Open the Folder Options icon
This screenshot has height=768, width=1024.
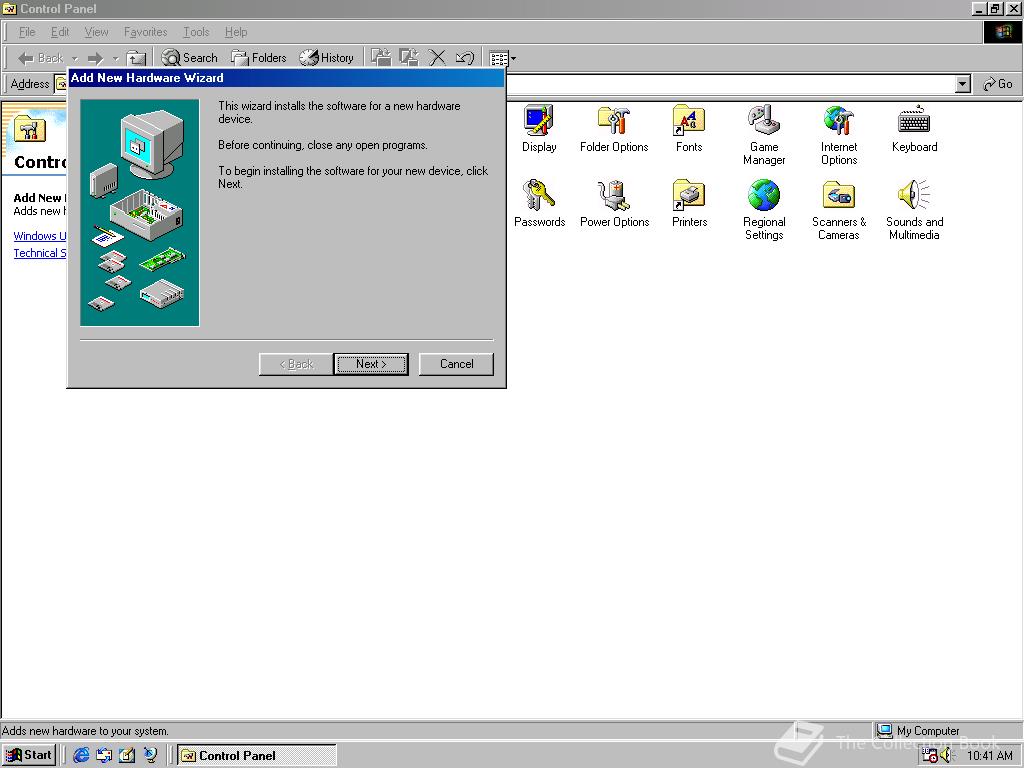[614, 129]
